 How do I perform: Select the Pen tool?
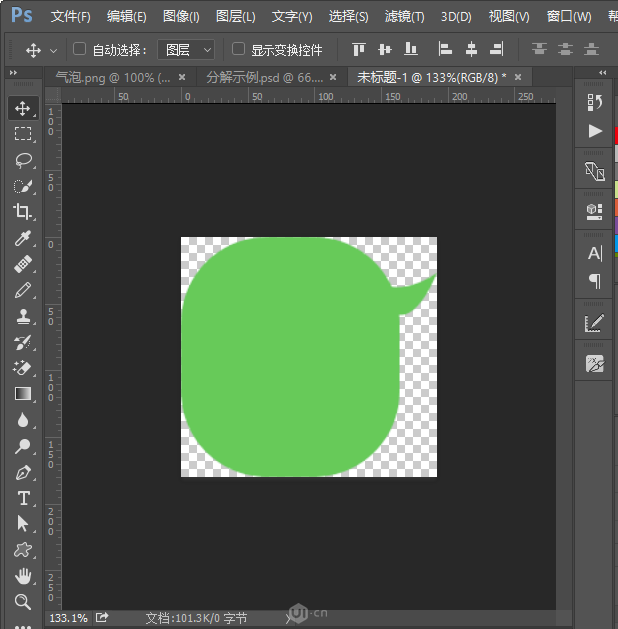point(23,472)
